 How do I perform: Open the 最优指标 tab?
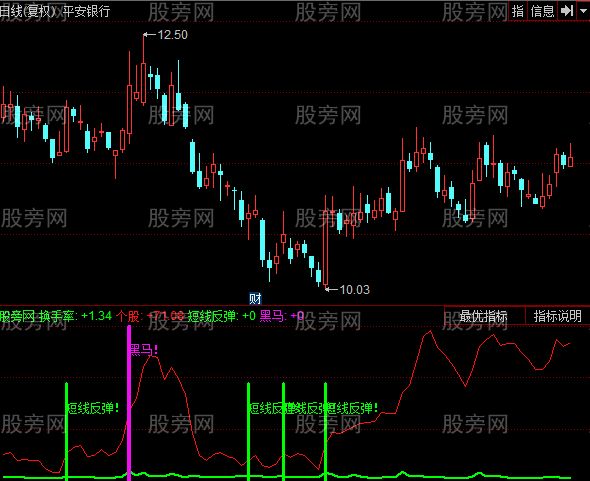pos(484,316)
